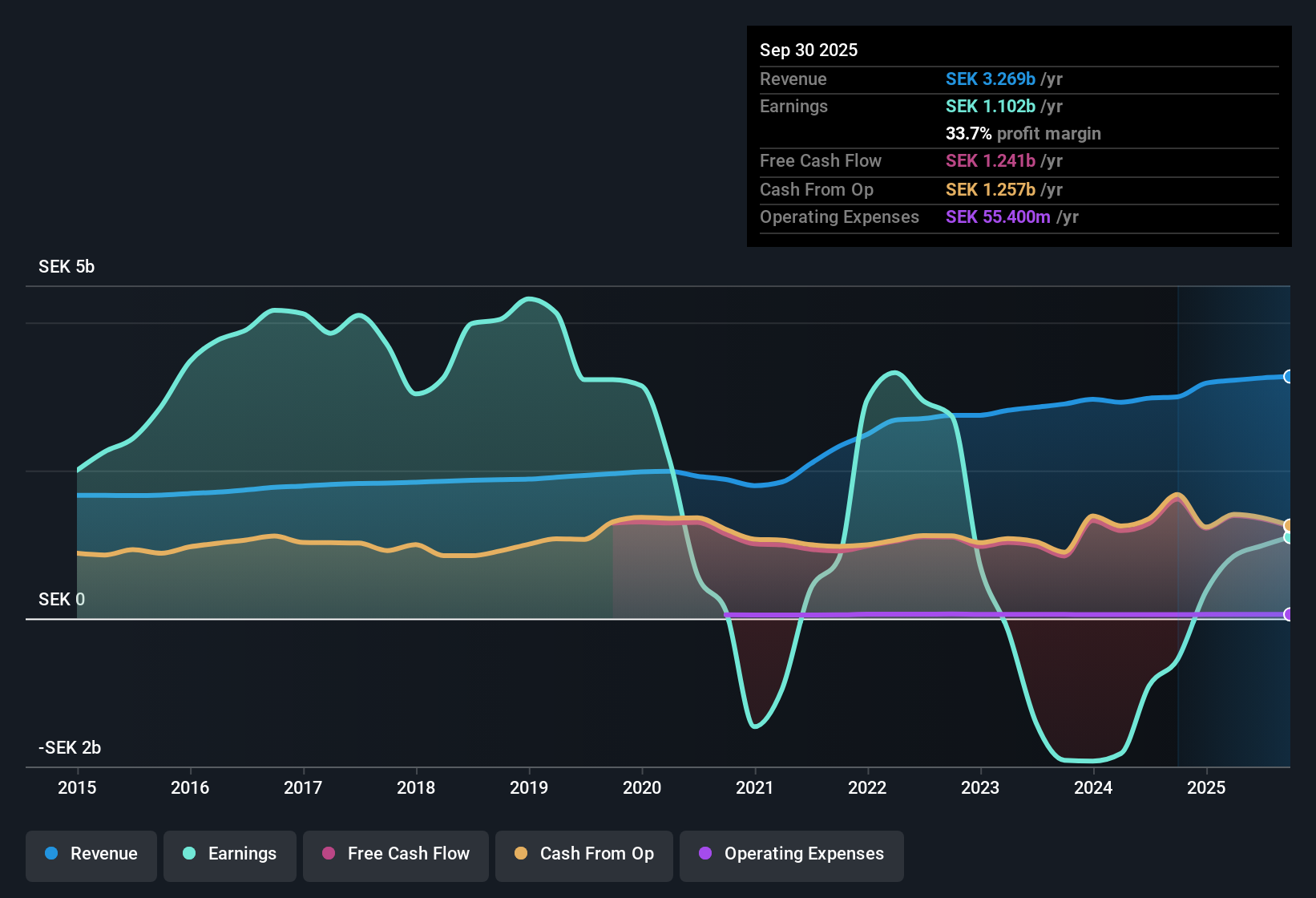Image resolution: width=1316 pixels, height=898 pixels.
Task: Toggle the Operating Expenses series visibility
Action: pos(791,854)
